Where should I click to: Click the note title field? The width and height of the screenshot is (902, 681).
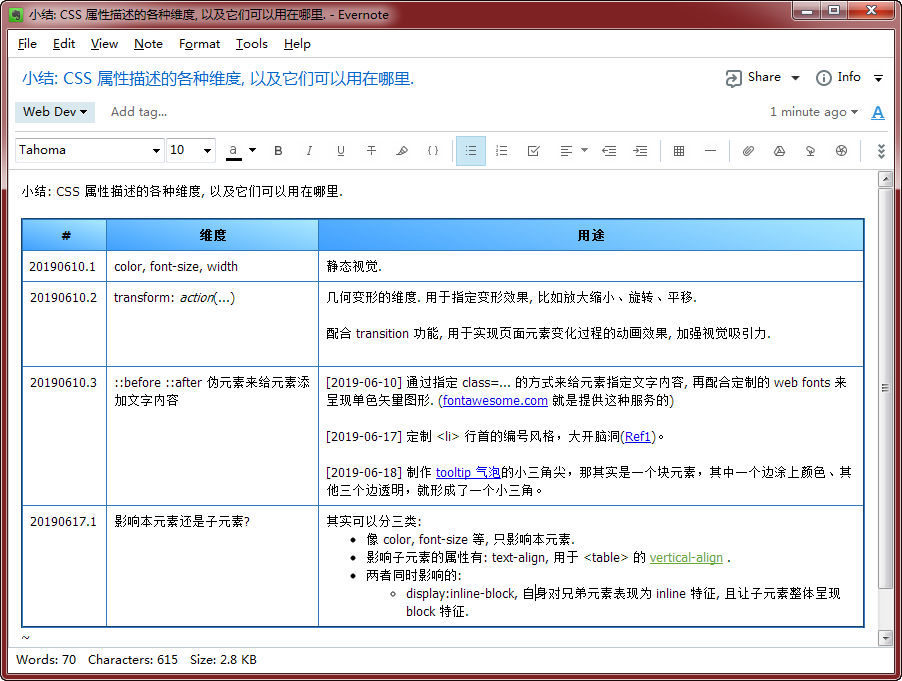pos(218,78)
